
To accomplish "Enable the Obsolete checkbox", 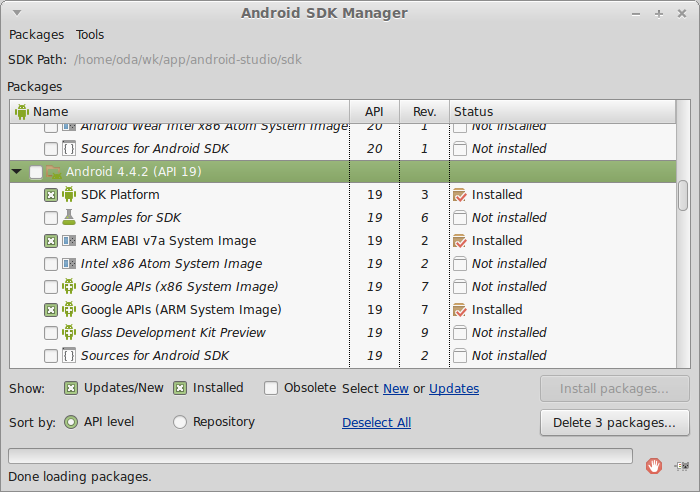I will tap(271, 388).
